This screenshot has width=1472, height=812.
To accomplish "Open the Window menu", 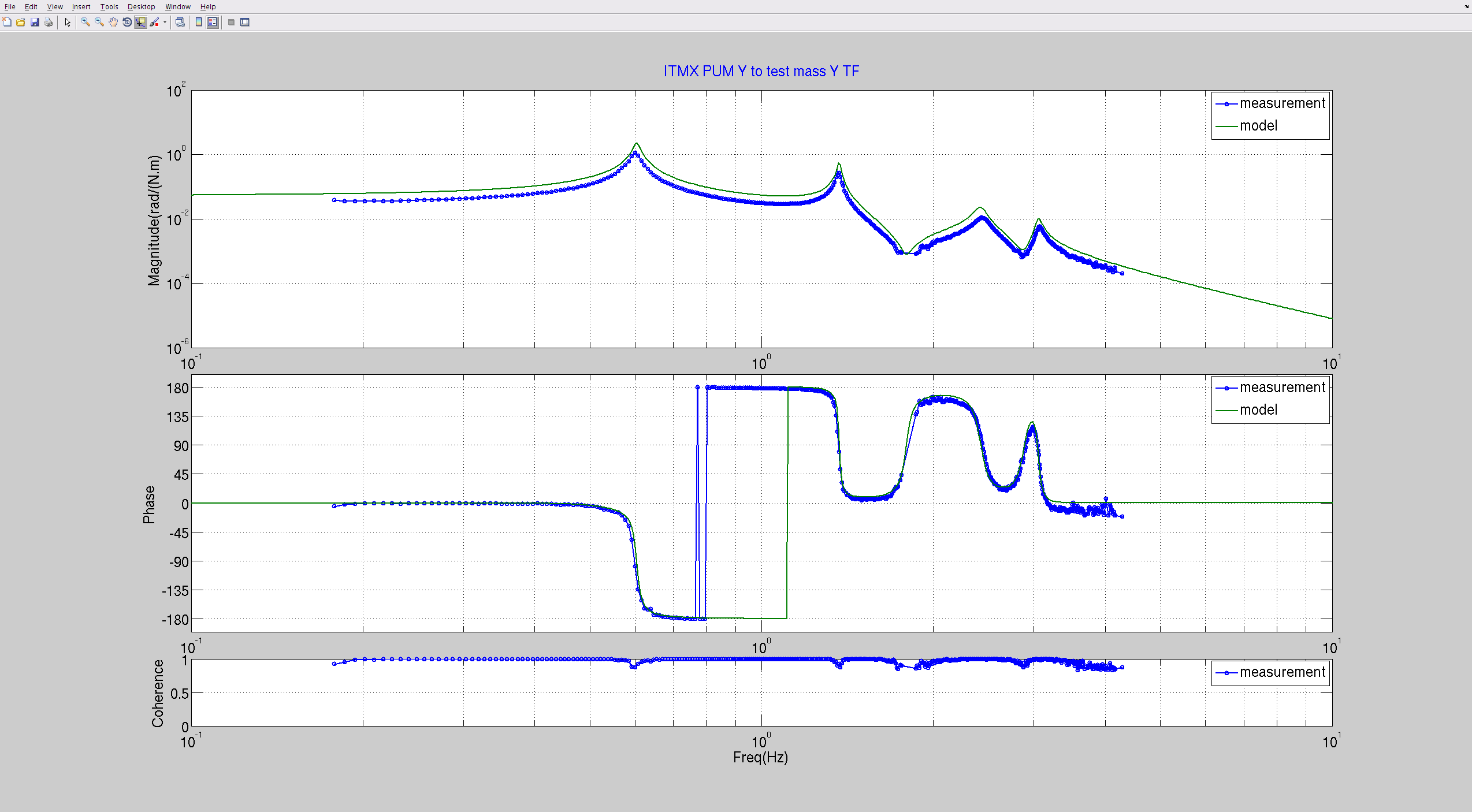I will point(178,7).
